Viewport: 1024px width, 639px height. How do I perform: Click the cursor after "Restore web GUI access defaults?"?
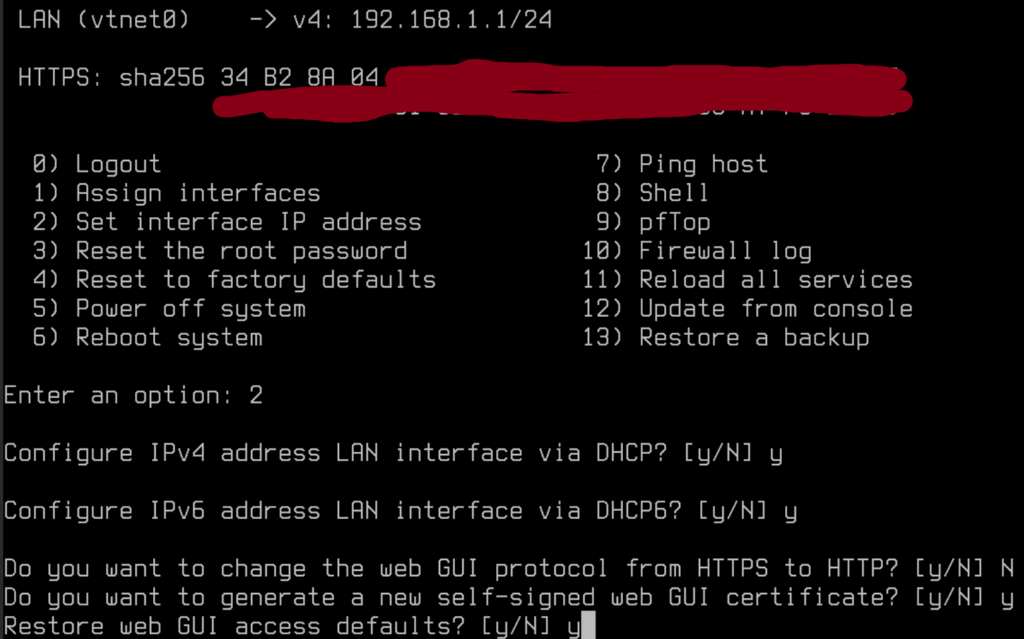click(589, 628)
